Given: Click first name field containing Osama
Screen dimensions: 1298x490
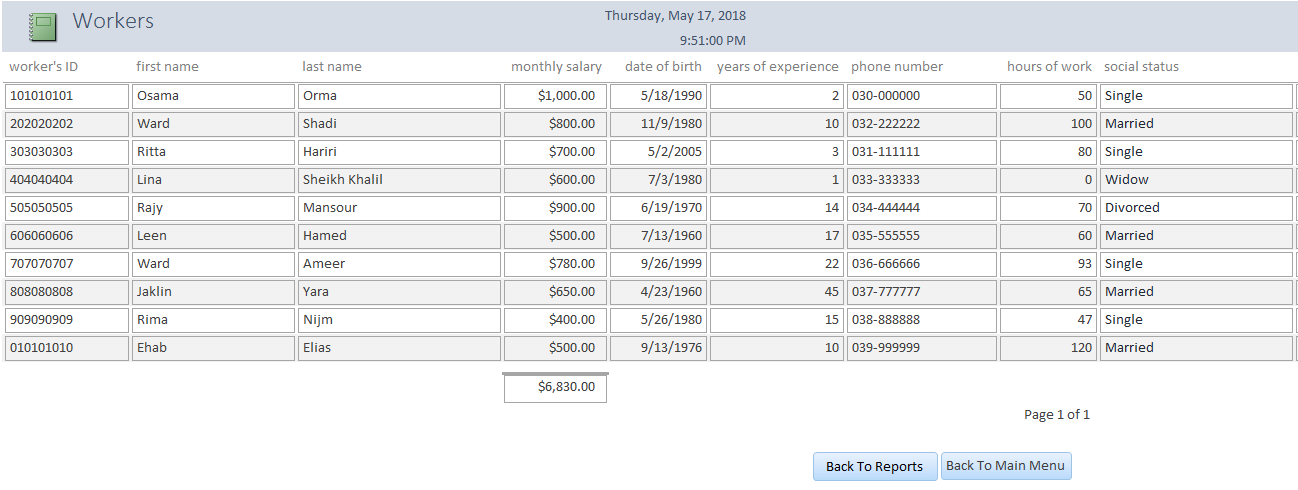Looking at the screenshot, I should tap(214, 96).
